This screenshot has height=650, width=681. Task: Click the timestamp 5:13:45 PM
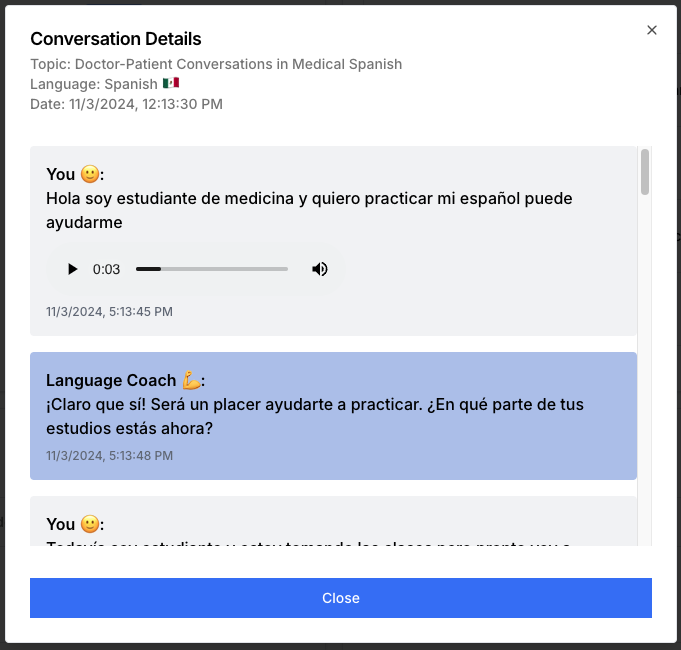(x=109, y=312)
